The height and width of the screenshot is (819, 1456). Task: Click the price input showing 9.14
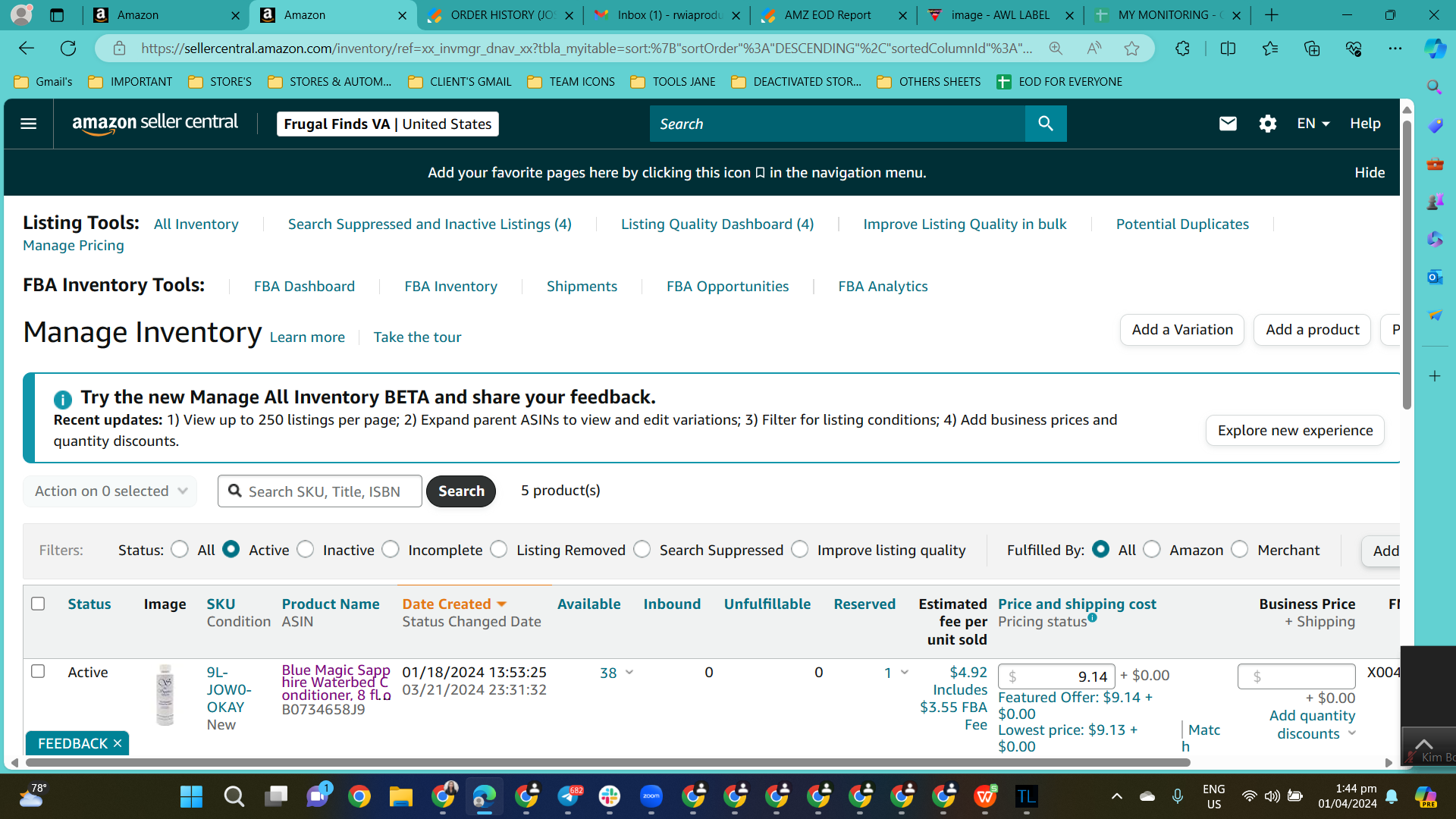pos(1056,676)
